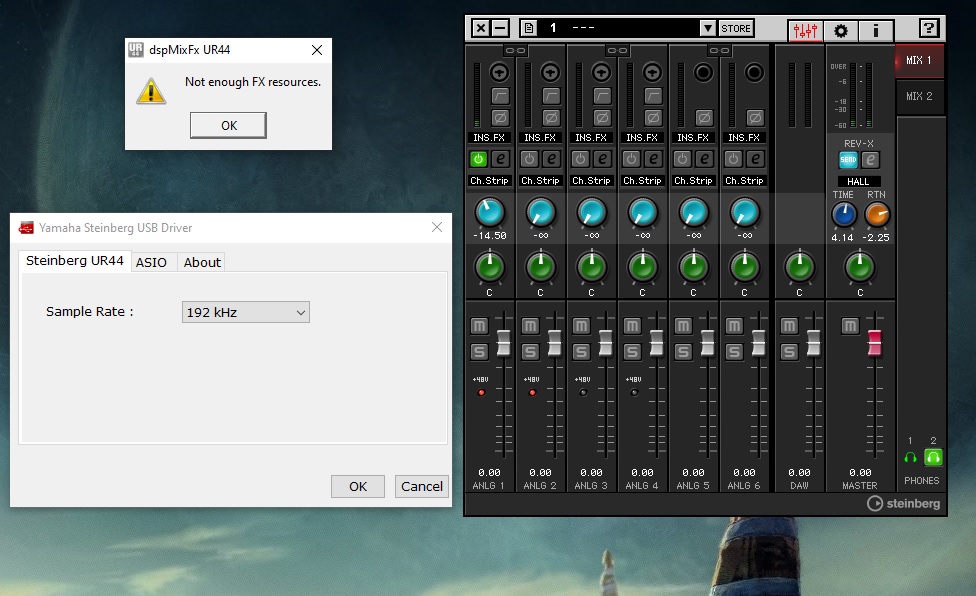Select PHONES 1 headphone icon

point(910,458)
